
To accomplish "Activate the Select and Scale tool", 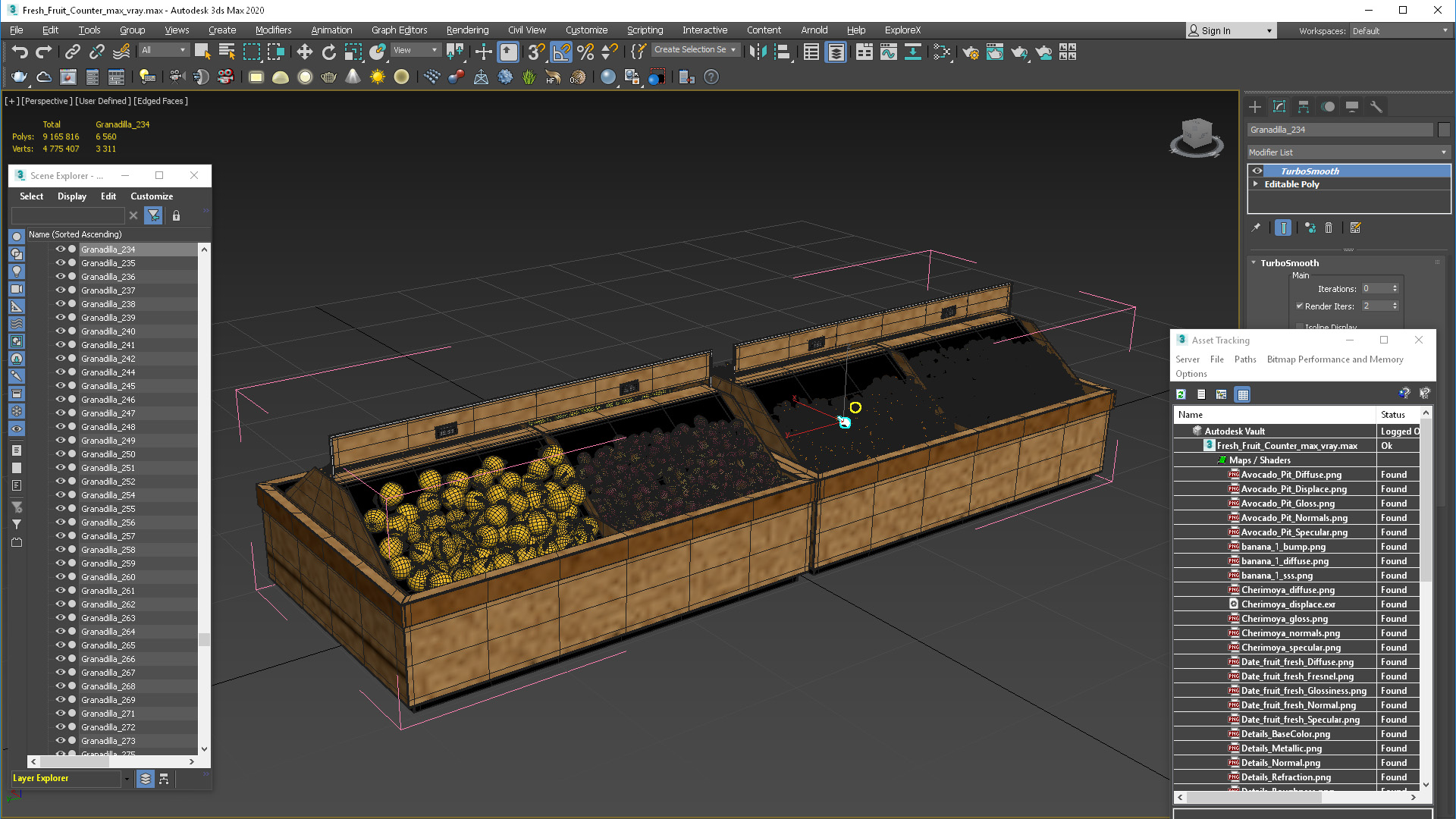I will pyautogui.click(x=353, y=52).
